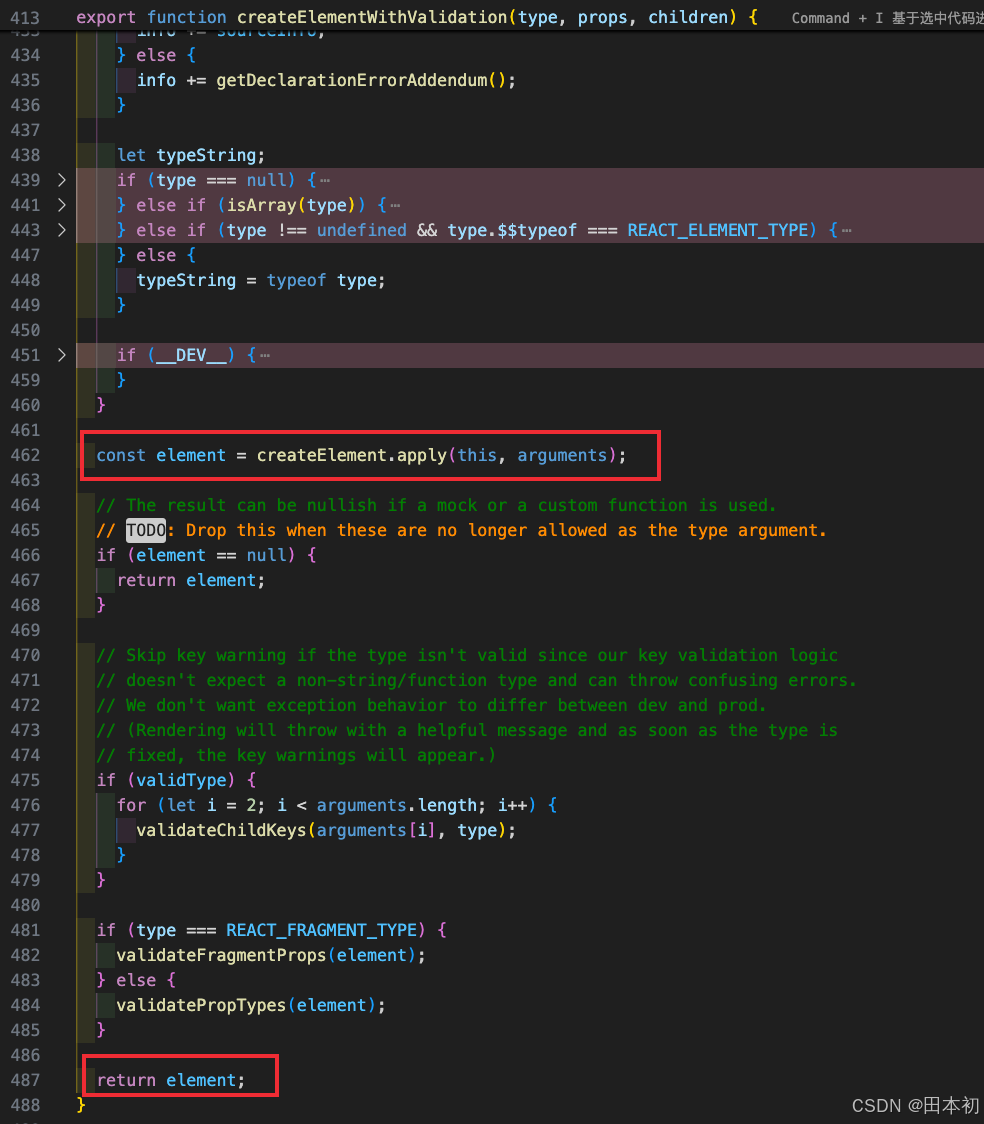
Task: Click 'undefined' keyword on line 443
Action: pos(361,230)
